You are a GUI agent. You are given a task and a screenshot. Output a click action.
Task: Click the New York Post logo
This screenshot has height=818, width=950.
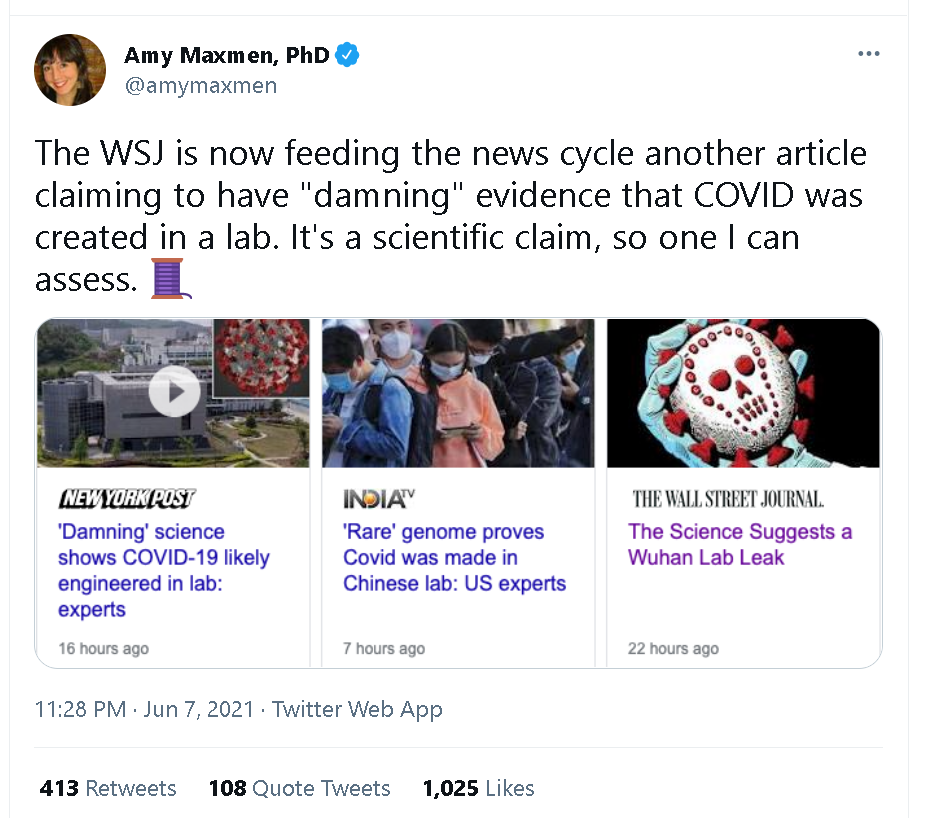(127, 498)
